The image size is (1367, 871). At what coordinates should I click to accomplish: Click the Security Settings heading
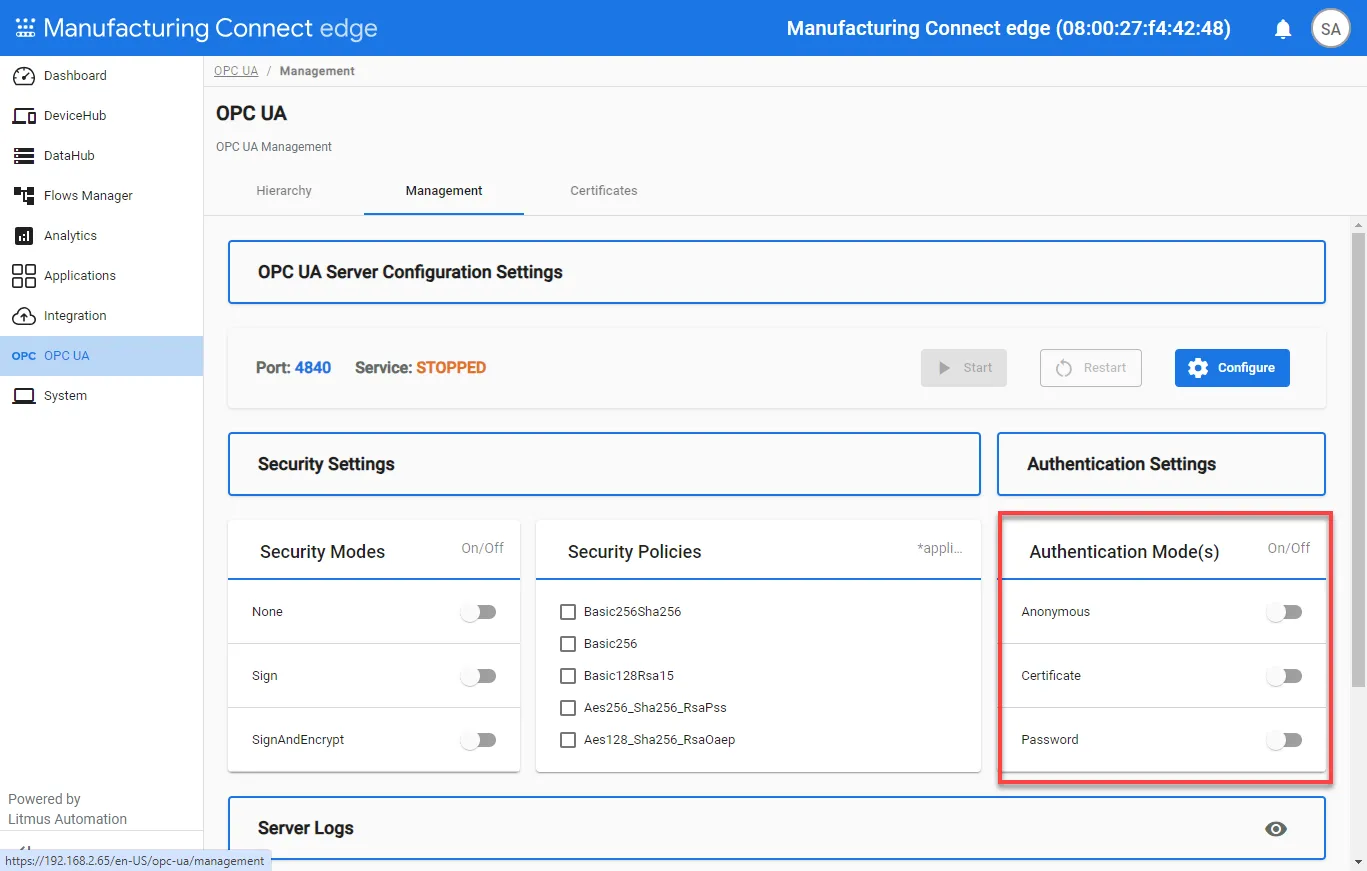[x=326, y=464]
